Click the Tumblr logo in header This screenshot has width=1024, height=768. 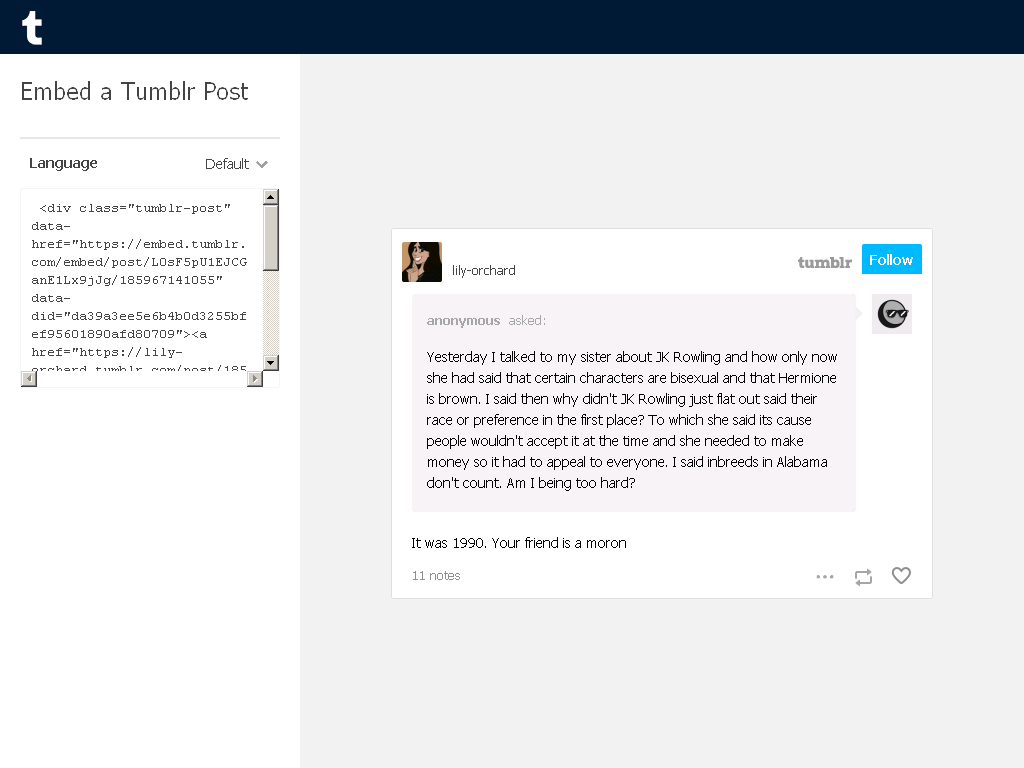point(32,28)
